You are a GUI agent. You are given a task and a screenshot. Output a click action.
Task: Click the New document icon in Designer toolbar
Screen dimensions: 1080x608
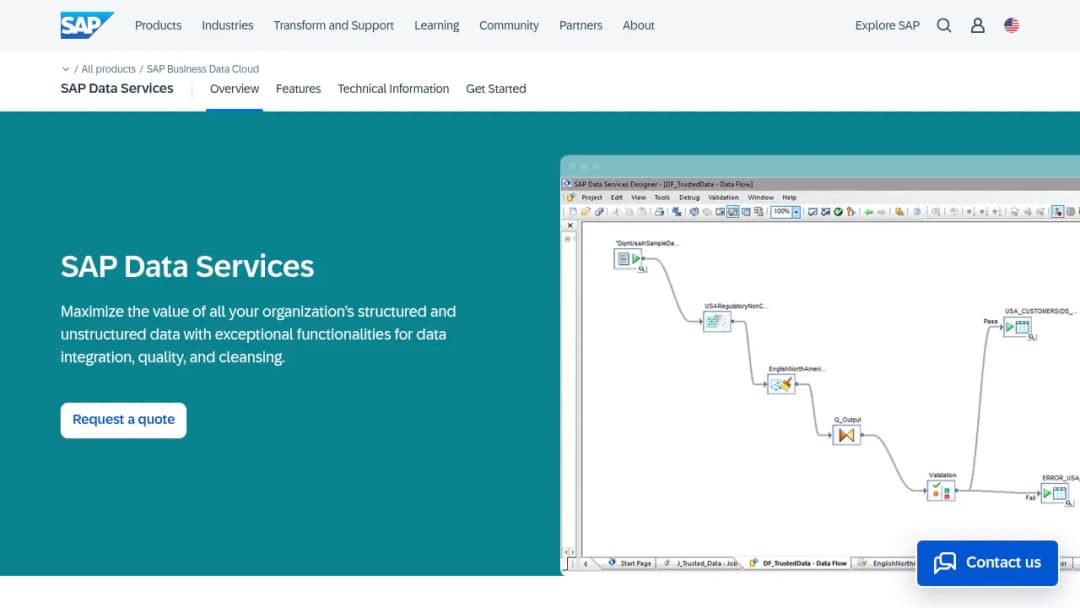pos(573,212)
